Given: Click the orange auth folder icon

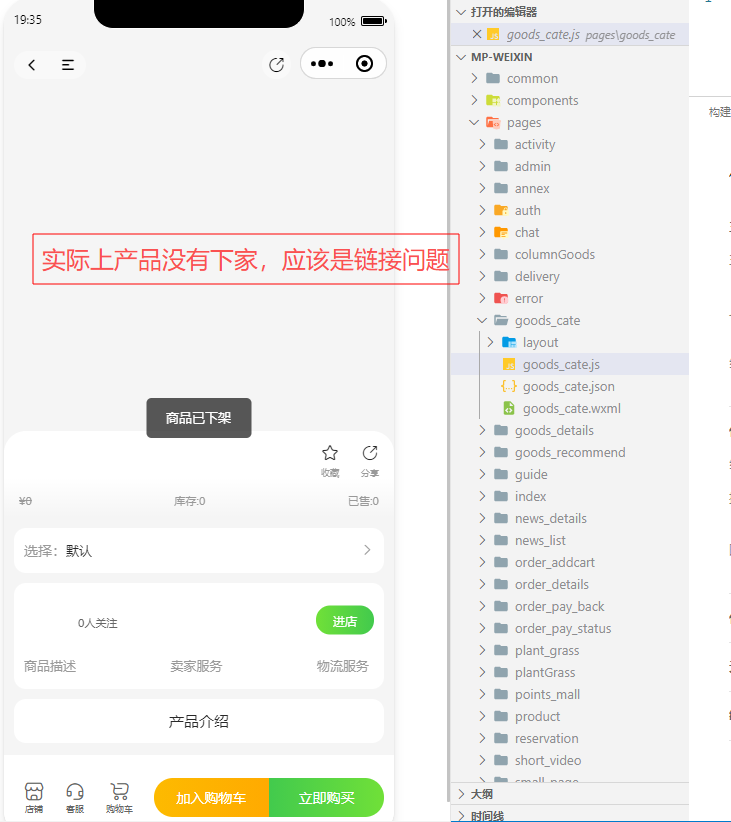Looking at the screenshot, I should (x=501, y=210).
